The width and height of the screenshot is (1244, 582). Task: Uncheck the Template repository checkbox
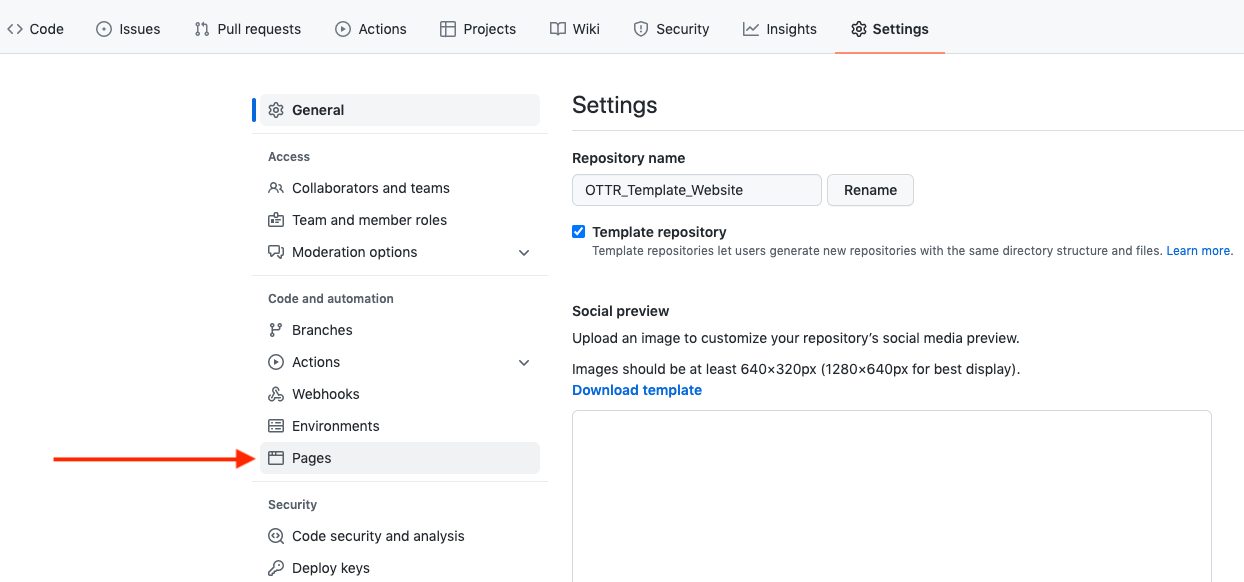tap(579, 232)
